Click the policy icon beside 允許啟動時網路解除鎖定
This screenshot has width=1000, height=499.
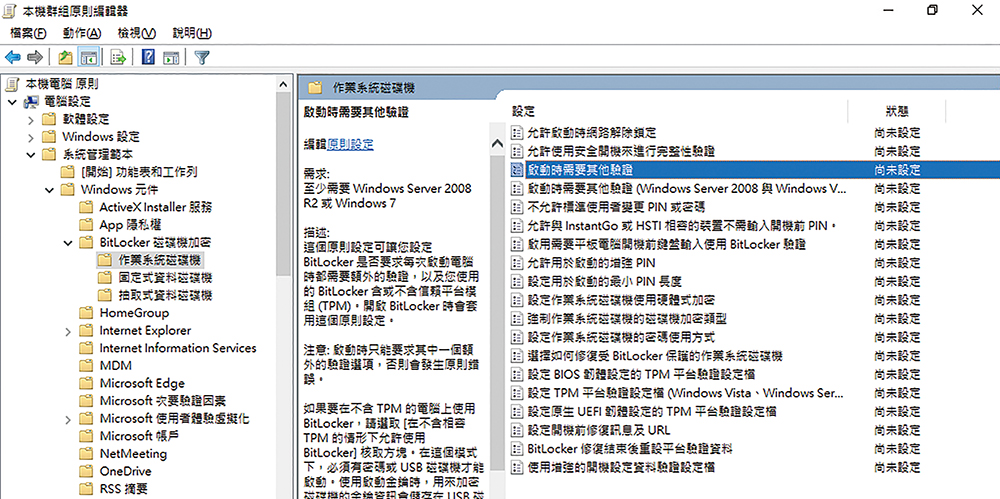[517, 133]
